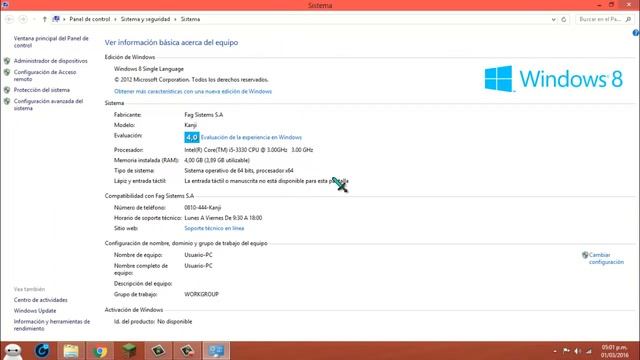Expand the chevron after Panel de control

click(116, 19)
